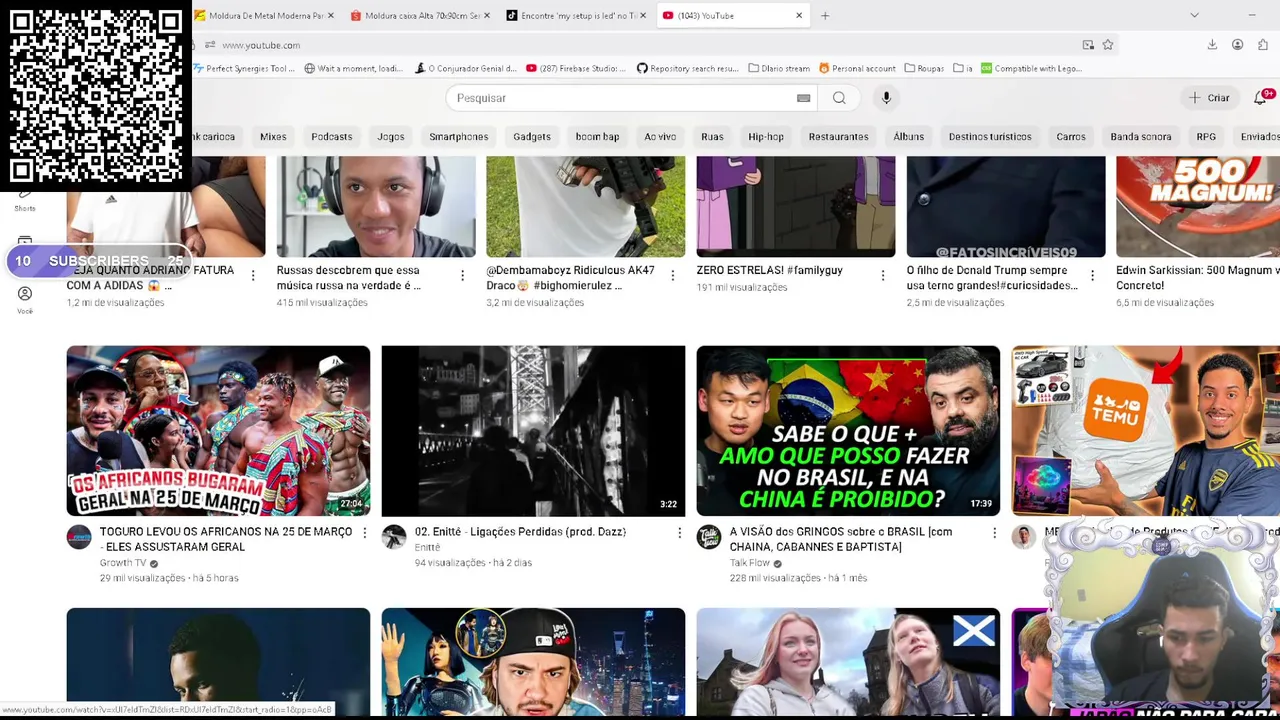
Task: Open Talk Flow channel avatar
Action: click(709, 537)
